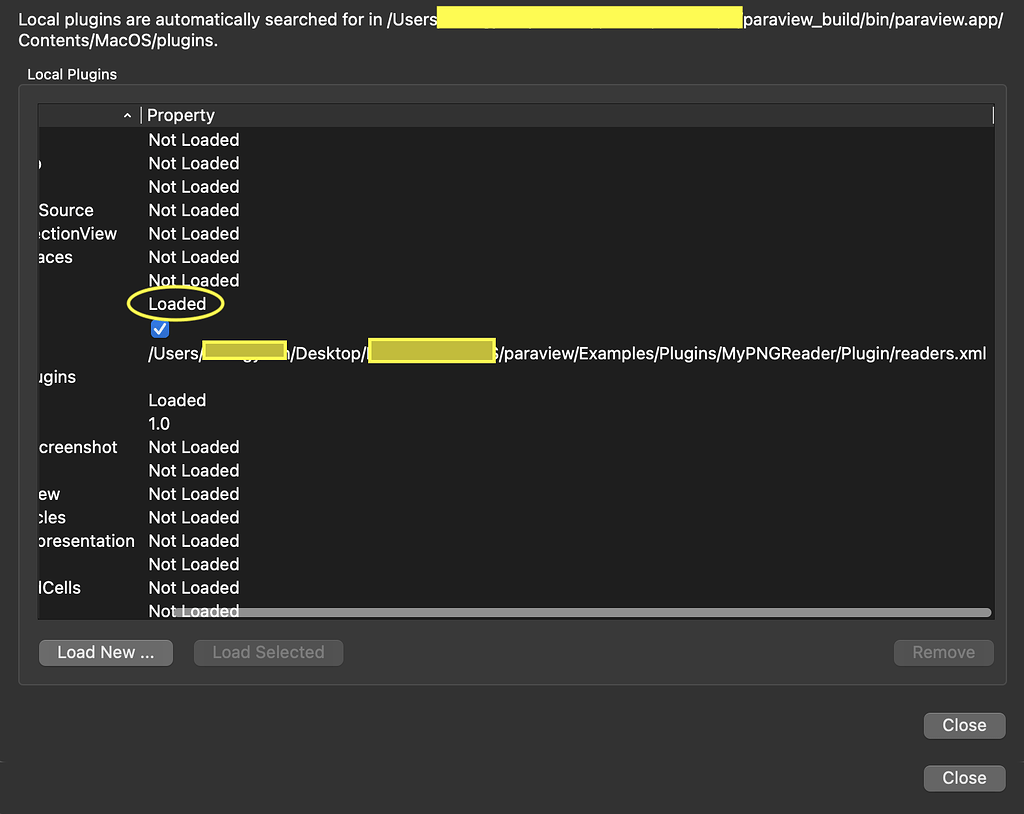
Task: Expand the plugin row ending in "ectionView"
Action: point(75,233)
